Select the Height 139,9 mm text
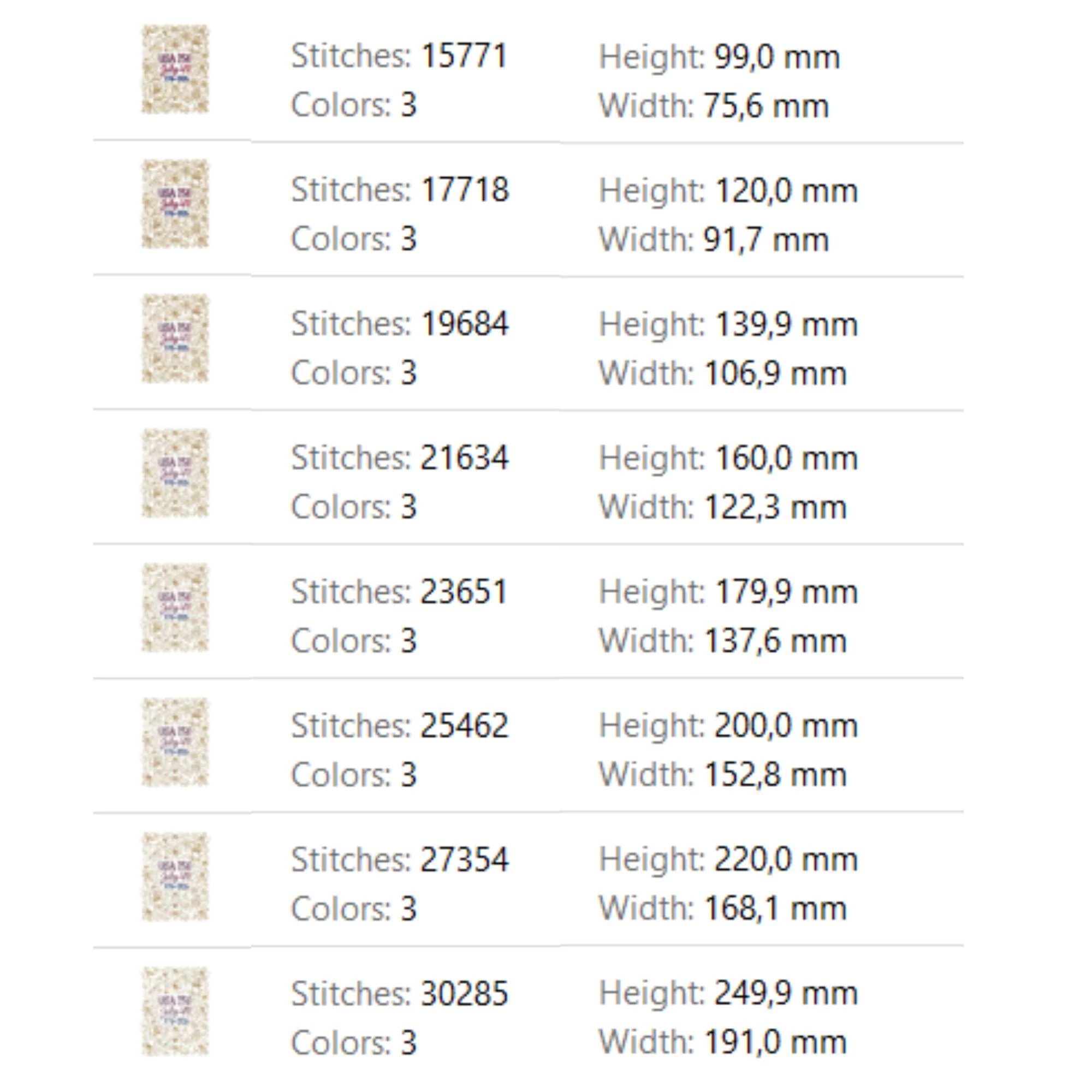 (x=728, y=324)
